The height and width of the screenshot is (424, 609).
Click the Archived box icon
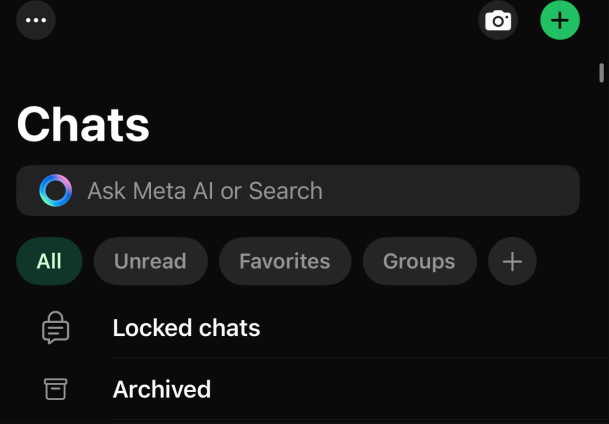55,389
